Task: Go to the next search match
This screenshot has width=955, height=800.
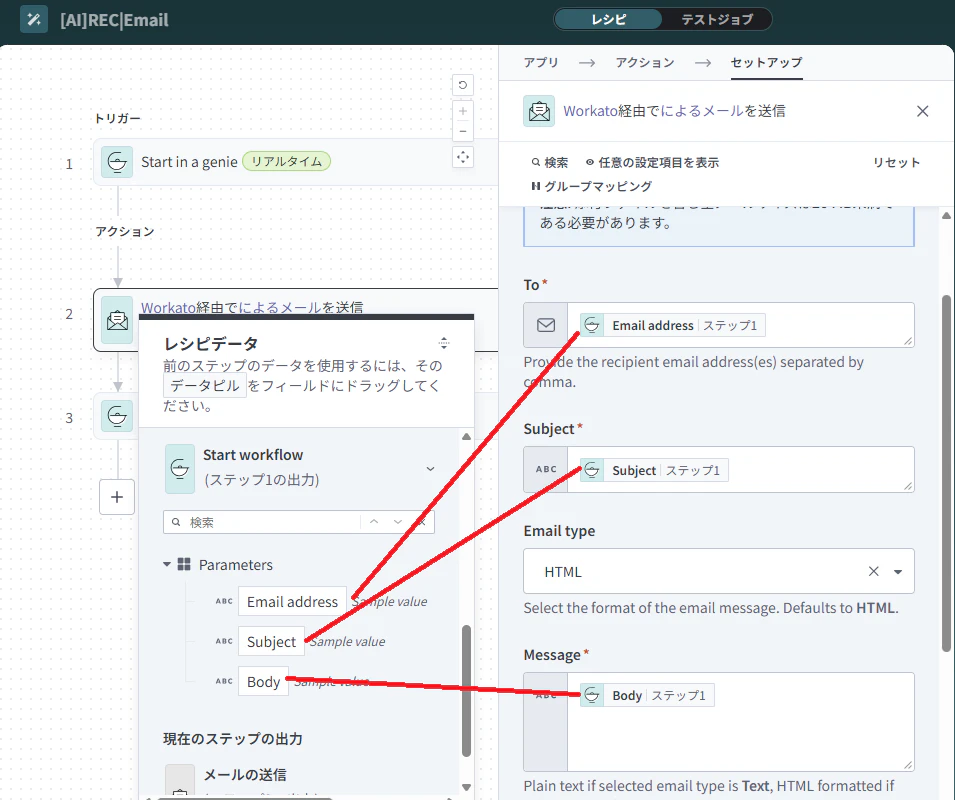Action: click(398, 522)
